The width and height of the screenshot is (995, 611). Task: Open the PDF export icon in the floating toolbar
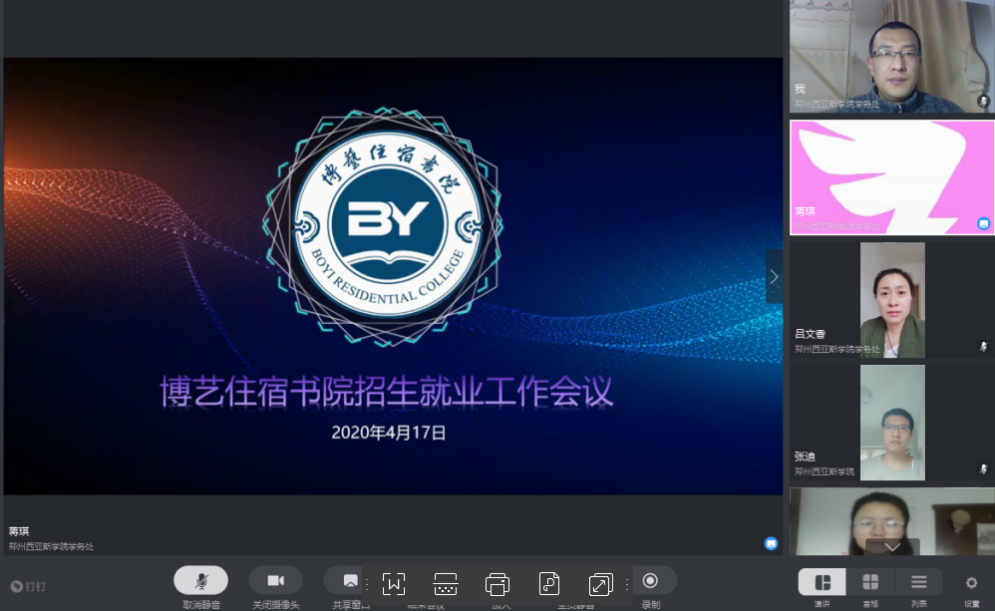[x=549, y=582]
